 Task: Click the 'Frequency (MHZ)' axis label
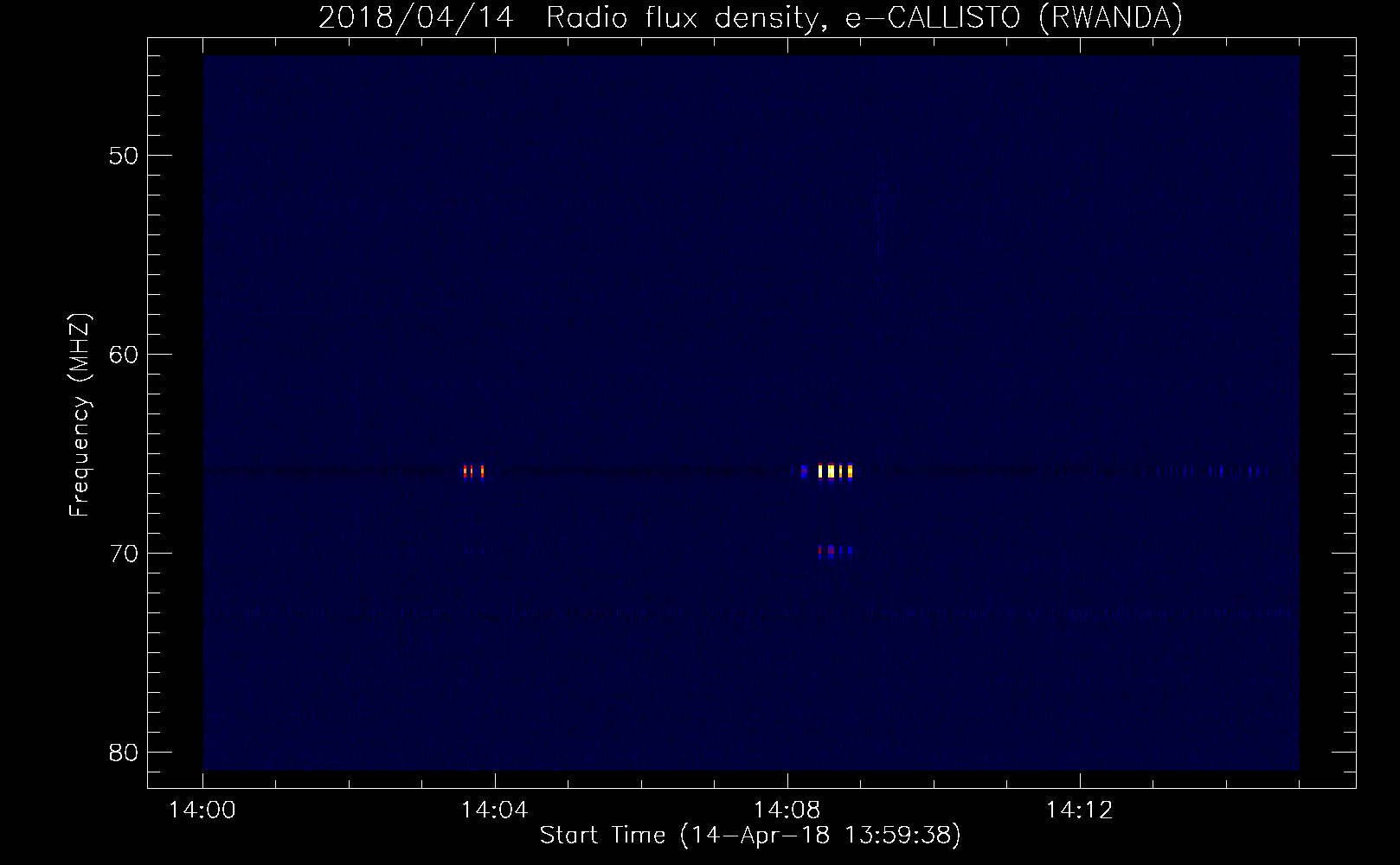[80, 415]
